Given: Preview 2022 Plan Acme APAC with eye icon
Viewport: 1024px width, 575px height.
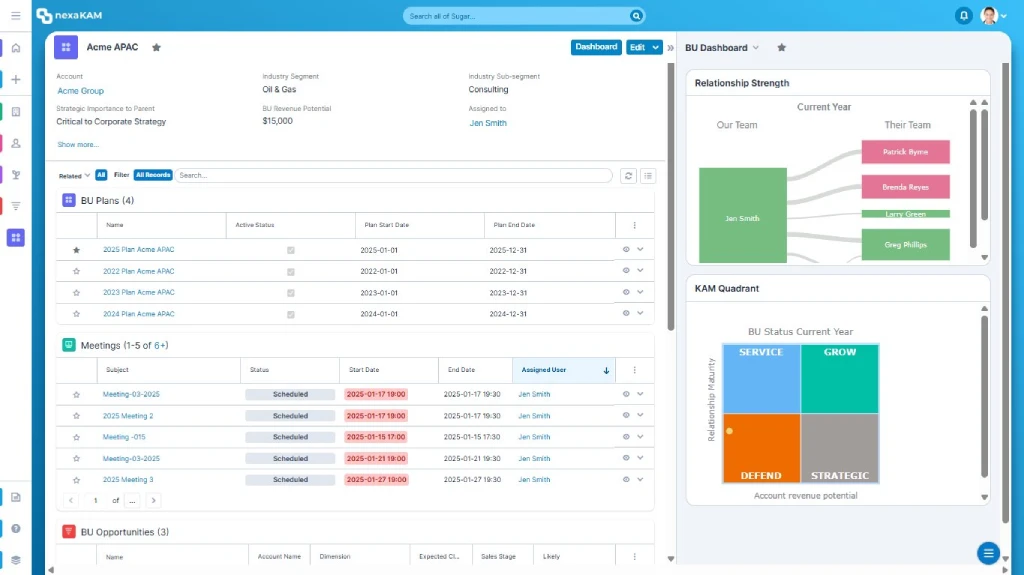Looking at the screenshot, I should [626, 271].
